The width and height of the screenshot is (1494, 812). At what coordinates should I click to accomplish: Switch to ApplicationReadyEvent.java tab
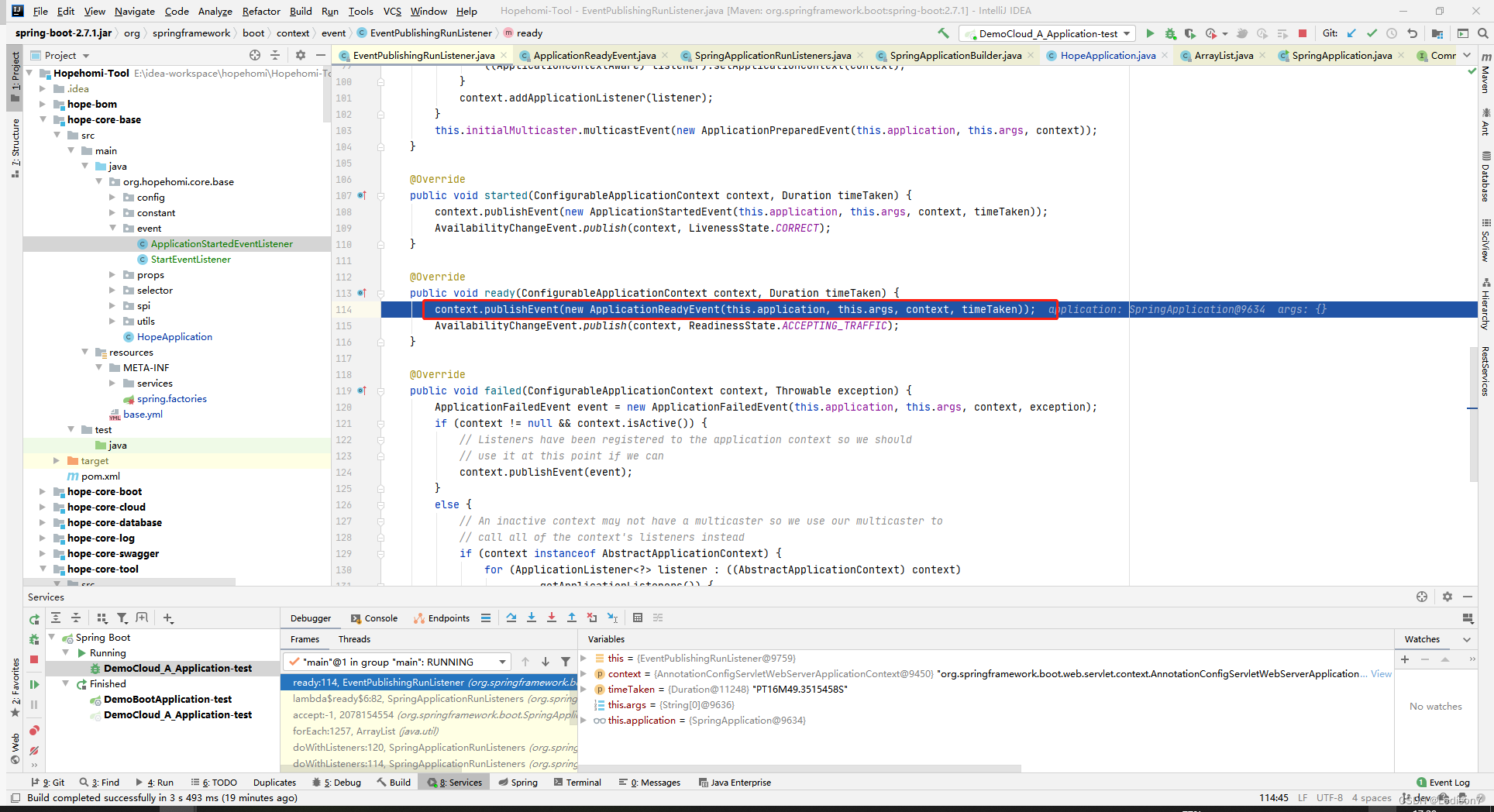click(594, 55)
